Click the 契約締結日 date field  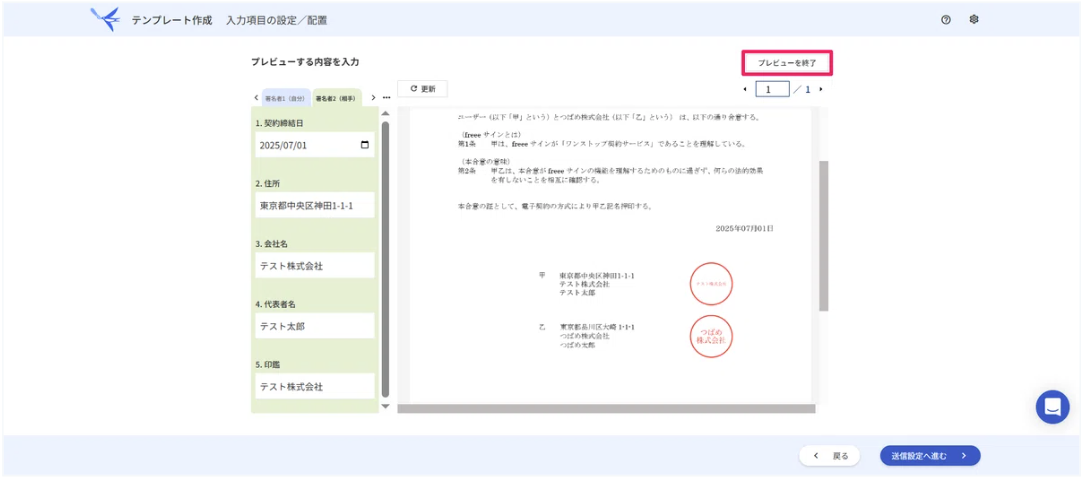[315, 145]
